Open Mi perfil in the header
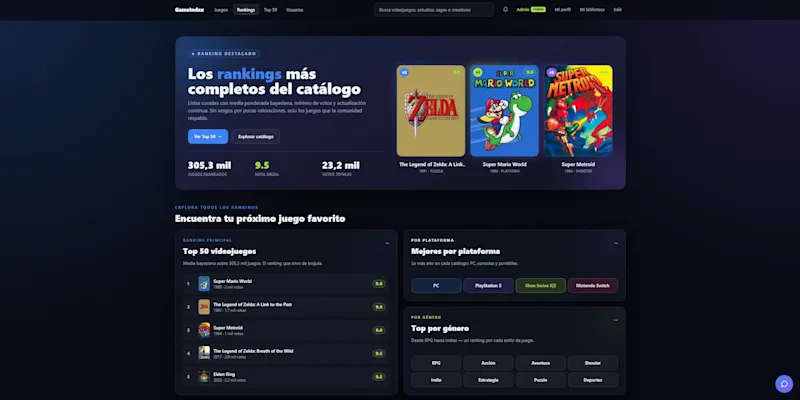800x400 pixels. tap(563, 10)
